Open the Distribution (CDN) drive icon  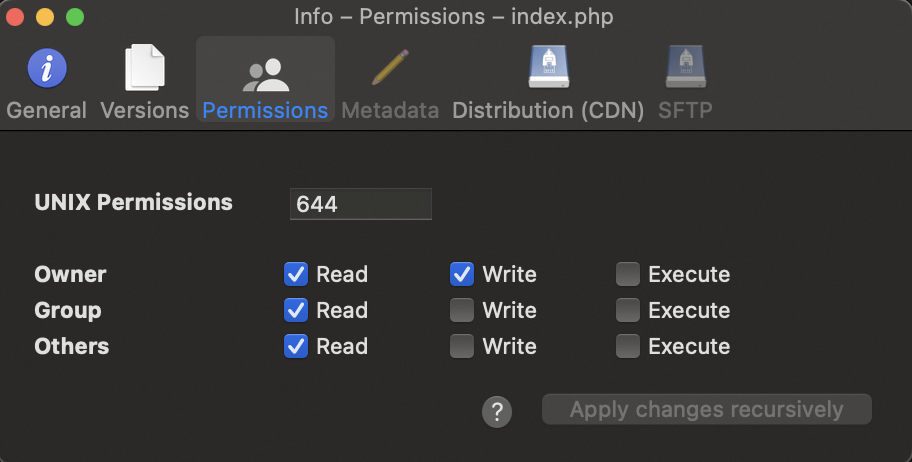[548, 68]
